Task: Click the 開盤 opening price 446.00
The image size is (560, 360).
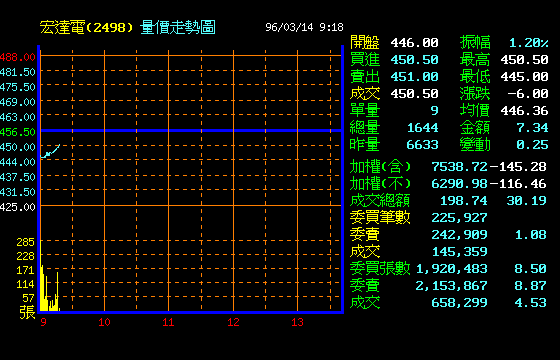Action: [x=414, y=43]
